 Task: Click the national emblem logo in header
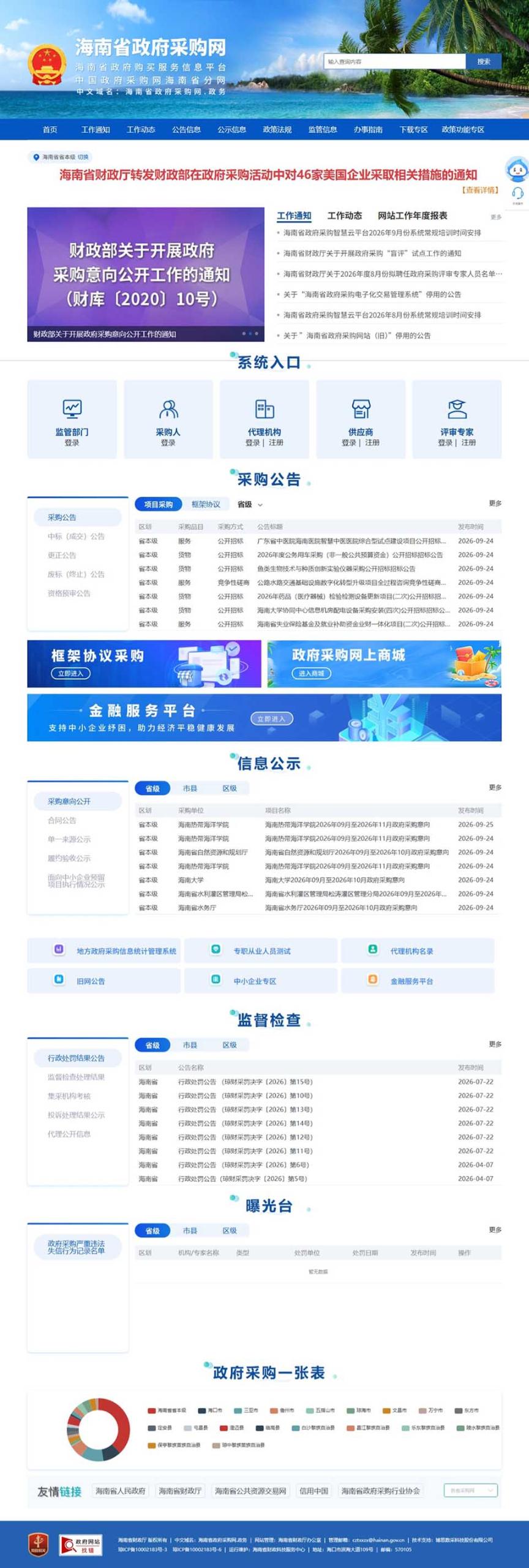pos(47,64)
